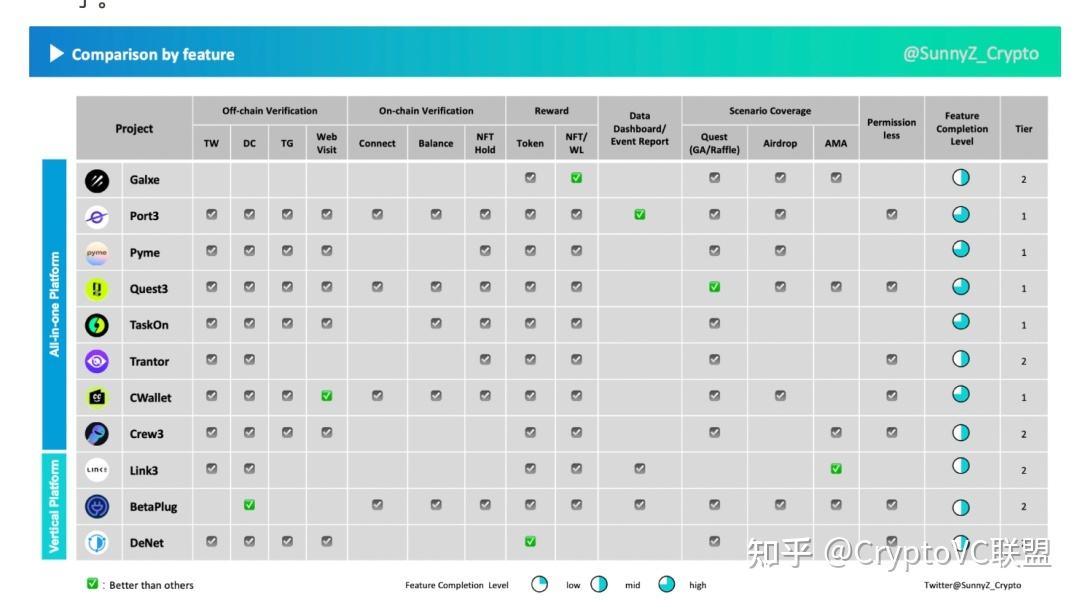
Task: Toggle Trantor's Permissionless checkbox
Action: click(x=892, y=360)
